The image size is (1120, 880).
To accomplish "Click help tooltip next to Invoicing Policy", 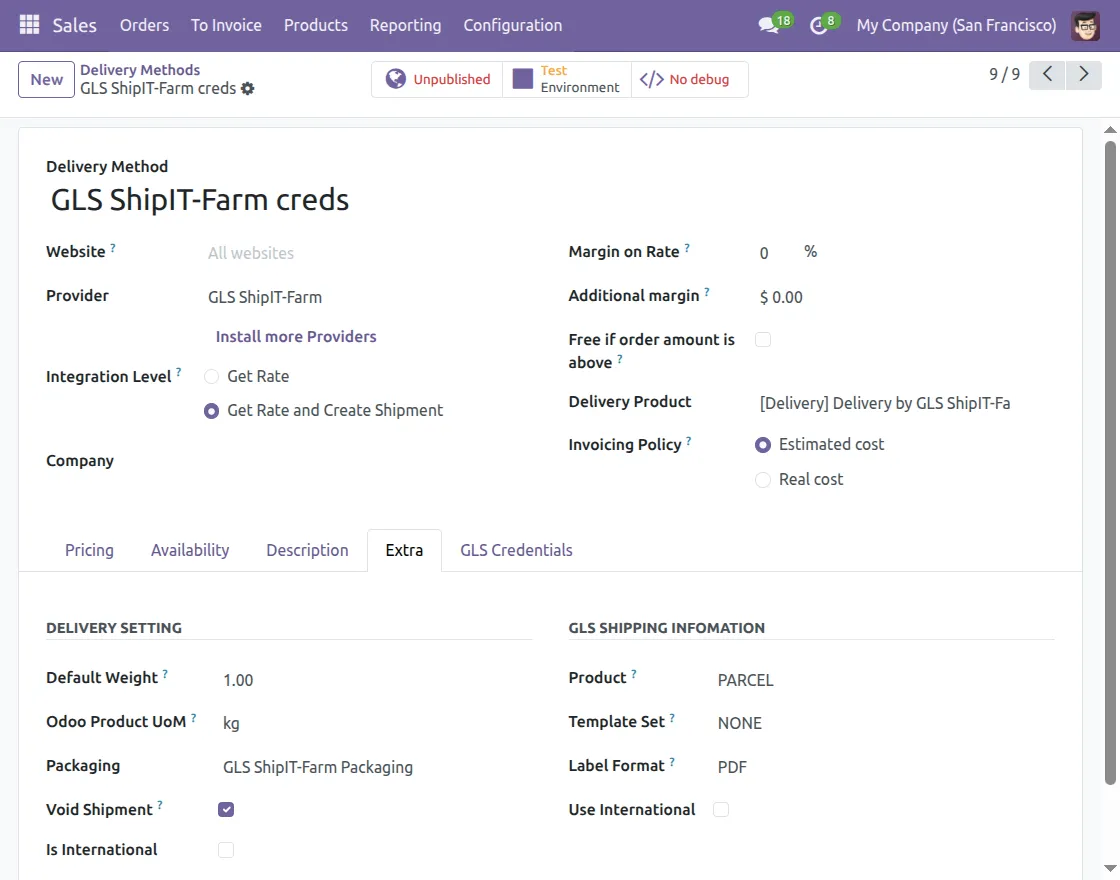I will click(x=689, y=441).
